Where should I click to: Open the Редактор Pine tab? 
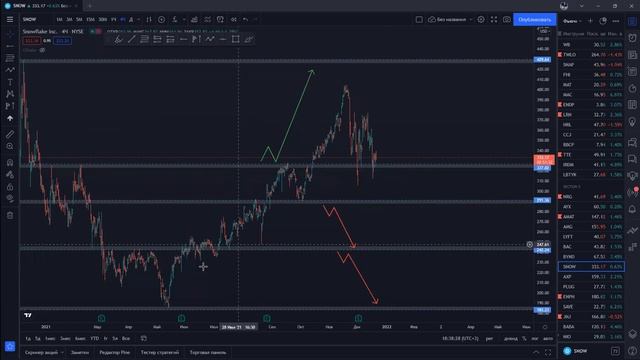[x=115, y=352]
